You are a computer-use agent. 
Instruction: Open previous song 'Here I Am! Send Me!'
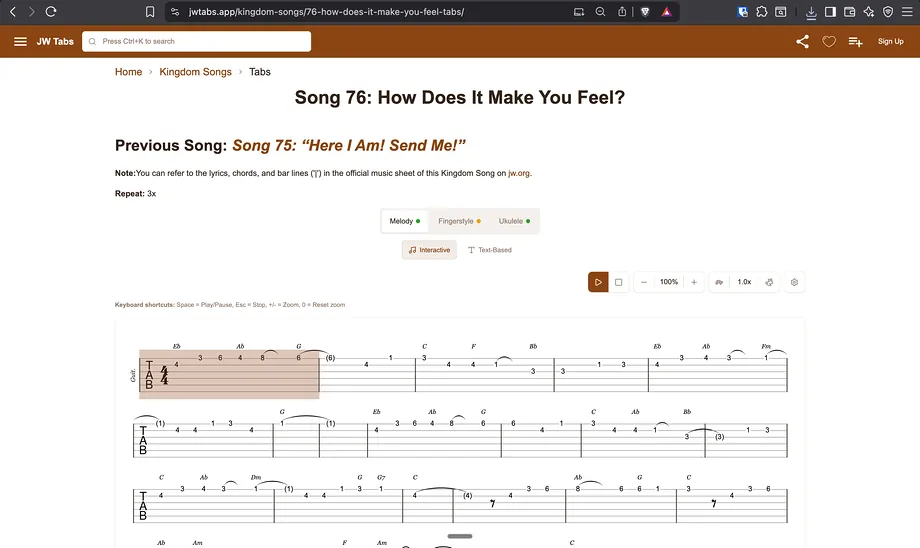349,146
